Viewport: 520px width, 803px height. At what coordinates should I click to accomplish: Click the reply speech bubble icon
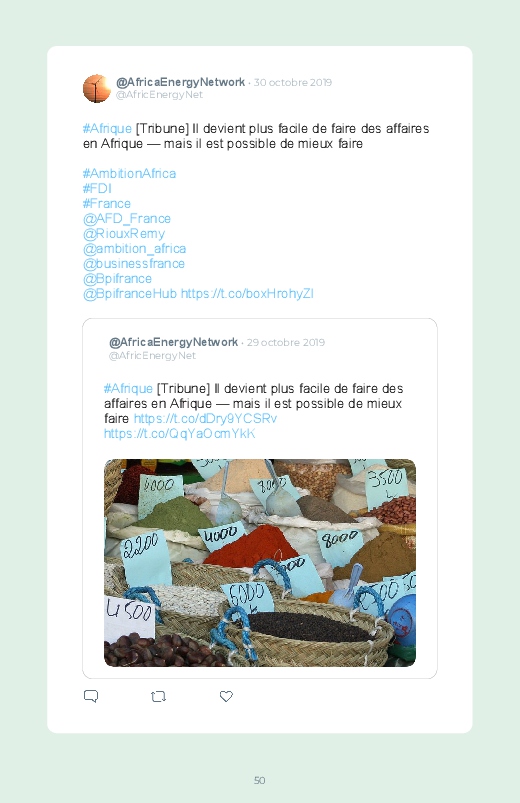[x=91, y=696]
